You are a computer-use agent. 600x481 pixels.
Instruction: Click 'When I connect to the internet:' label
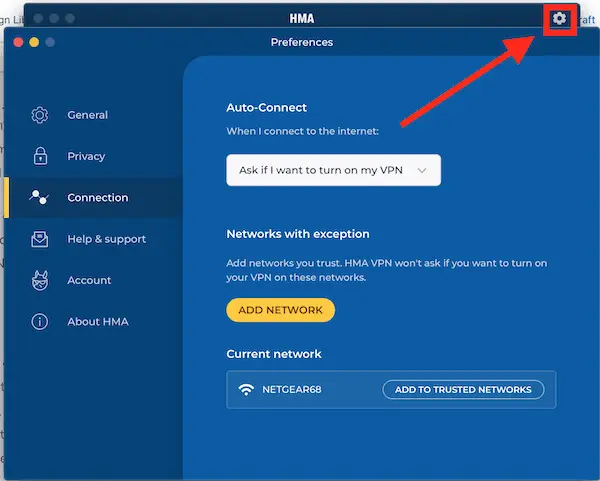(302, 131)
